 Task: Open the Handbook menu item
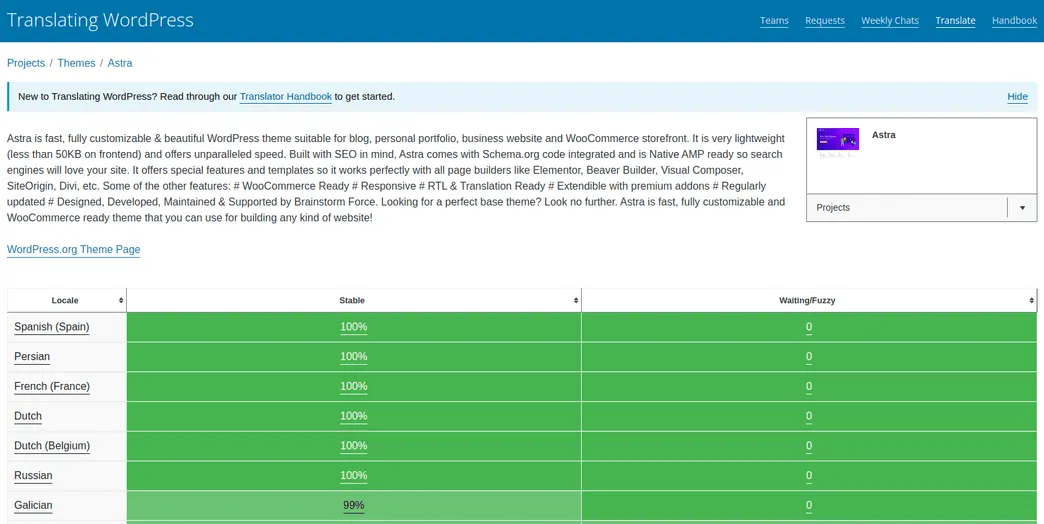pyautogui.click(x=1014, y=21)
